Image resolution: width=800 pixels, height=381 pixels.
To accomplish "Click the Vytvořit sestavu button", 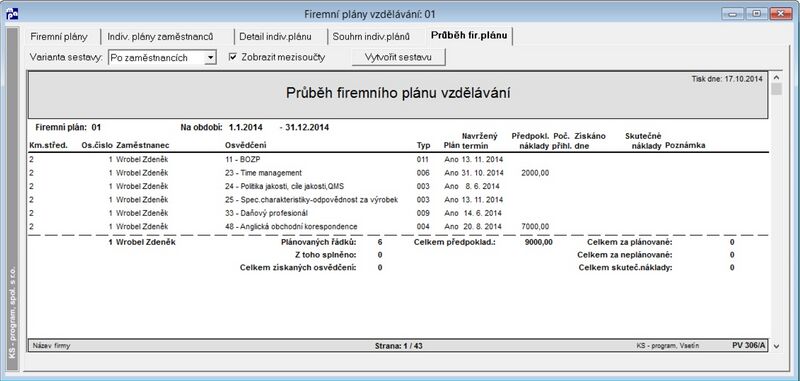I will (x=398, y=57).
